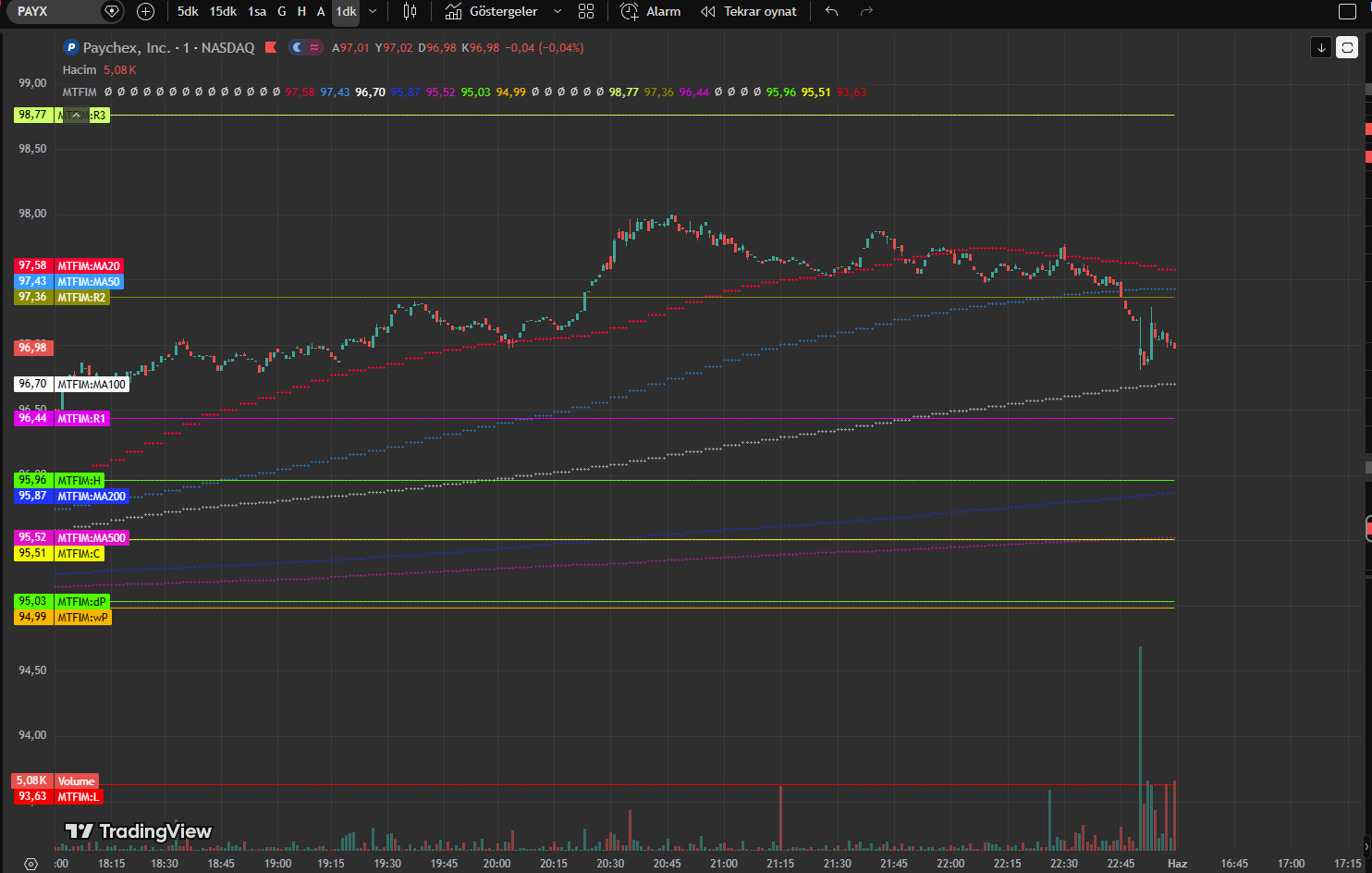Click the down arrow button at chart top right
Viewport: 1372px width, 873px height.
click(1321, 47)
